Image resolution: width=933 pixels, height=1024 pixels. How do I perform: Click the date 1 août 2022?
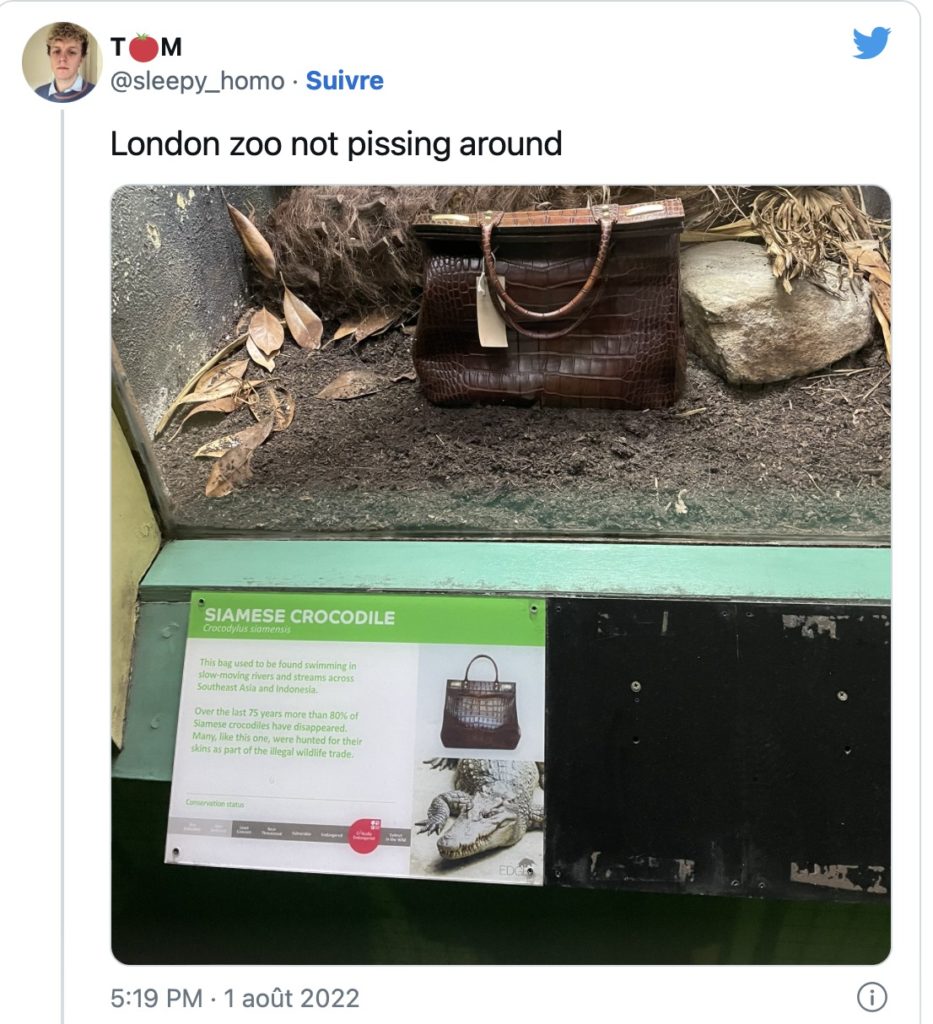coord(291,998)
